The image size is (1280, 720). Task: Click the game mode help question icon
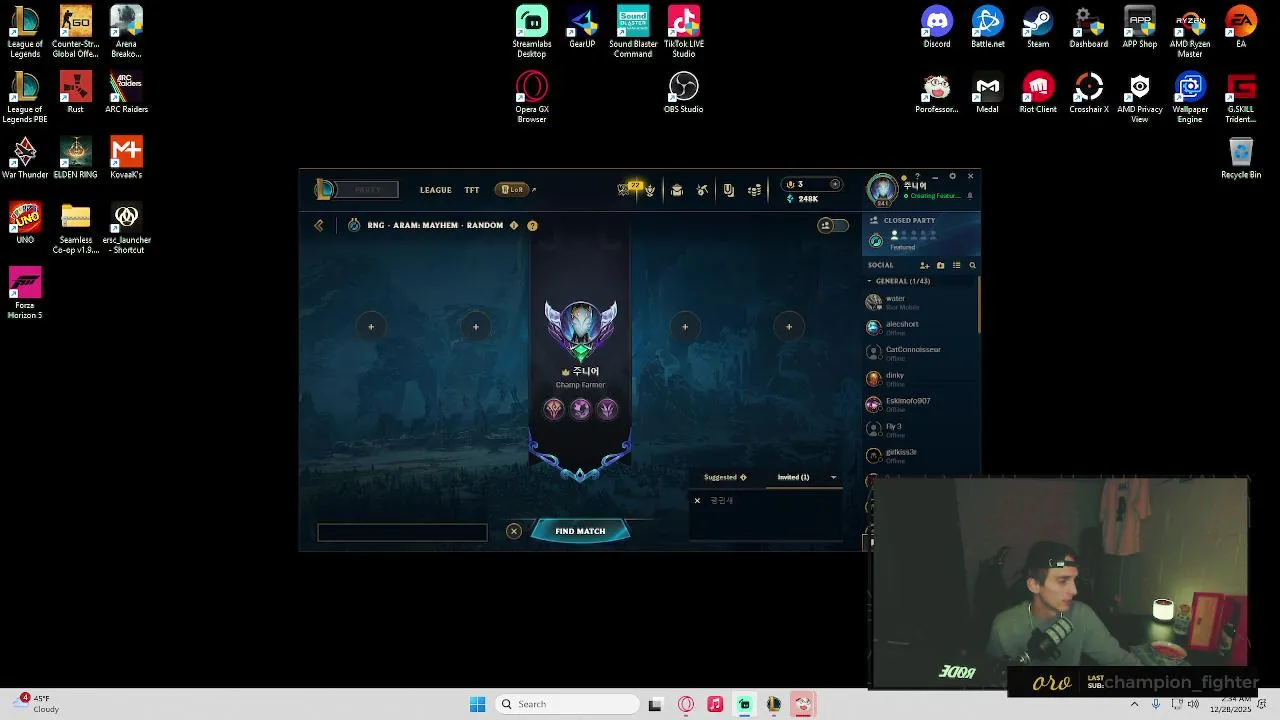[532, 225]
